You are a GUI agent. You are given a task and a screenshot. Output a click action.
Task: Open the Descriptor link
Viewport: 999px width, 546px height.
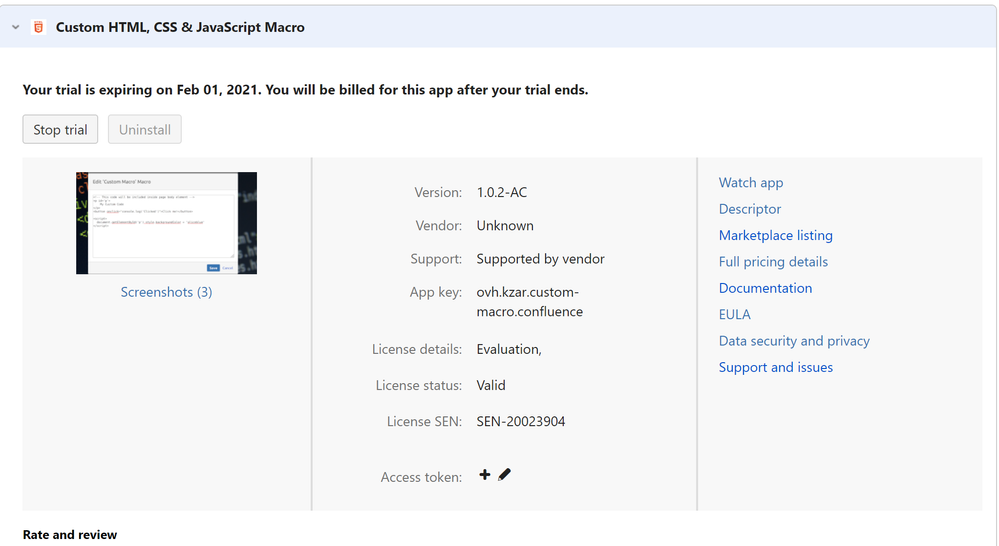point(749,209)
